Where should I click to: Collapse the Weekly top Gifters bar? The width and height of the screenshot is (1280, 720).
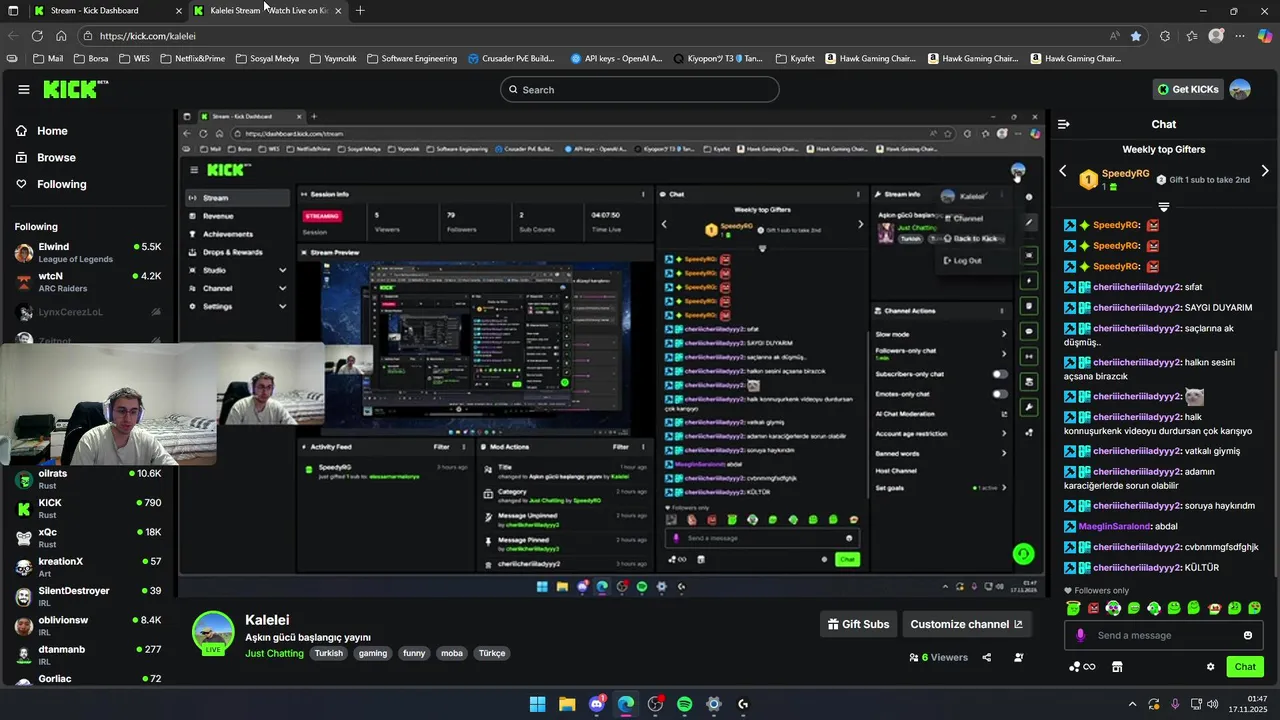(1163, 207)
